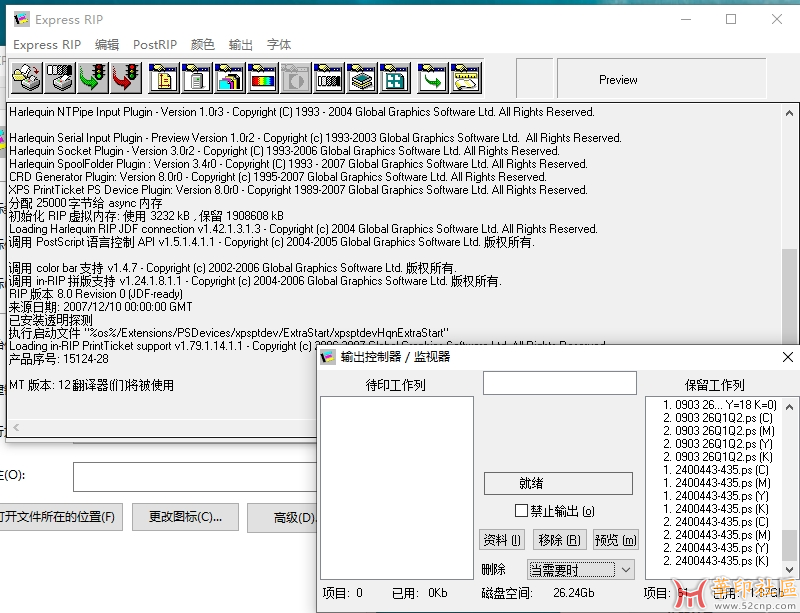
Task: Start inputs with green-arrow traffic light icon
Action: tap(94, 78)
